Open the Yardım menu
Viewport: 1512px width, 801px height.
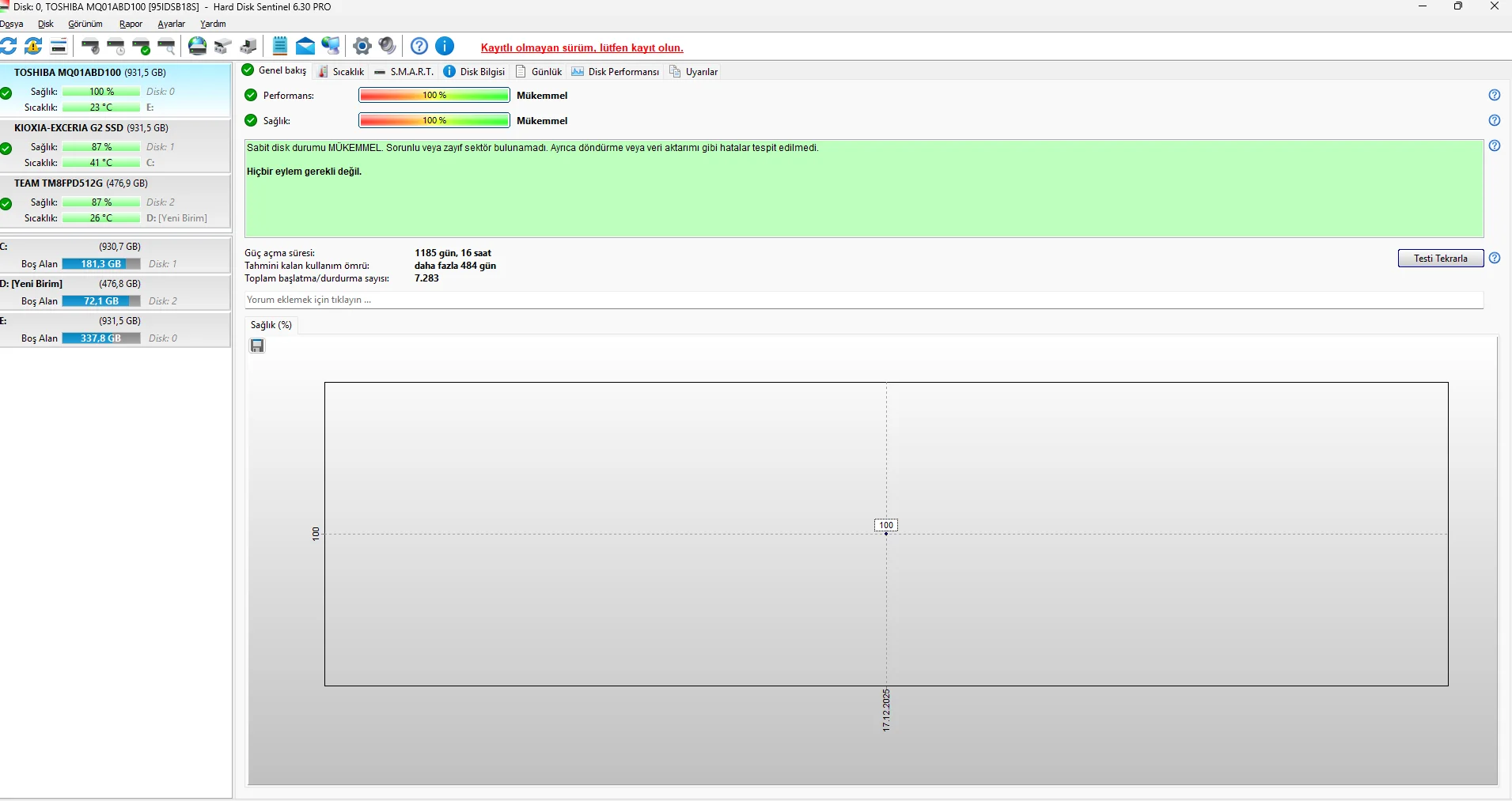213,24
